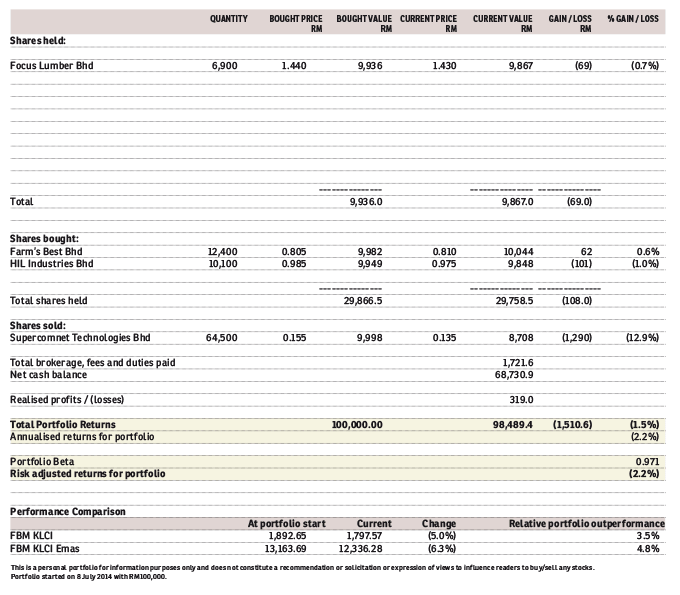Image resolution: width=680 pixels, height=595 pixels.
Task: Click Total shares held loss (108.0)
Action: (x=577, y=301)
